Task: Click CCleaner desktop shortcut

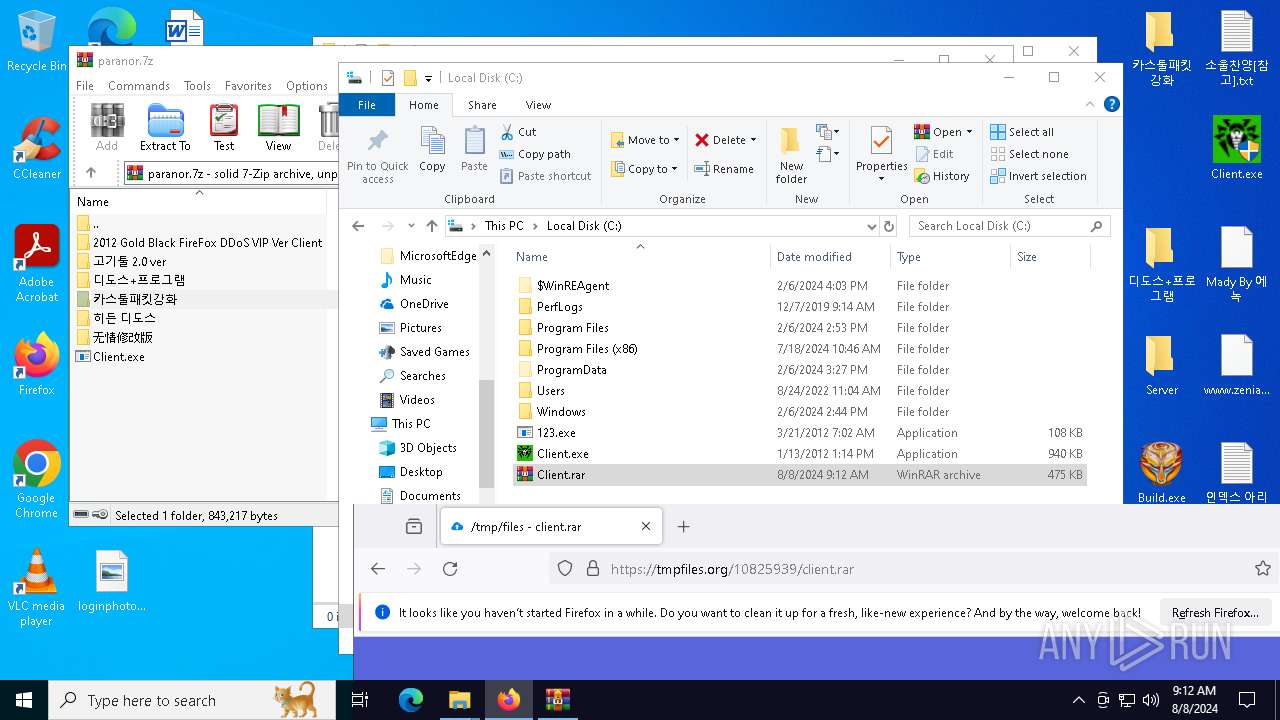Action: 36,149
